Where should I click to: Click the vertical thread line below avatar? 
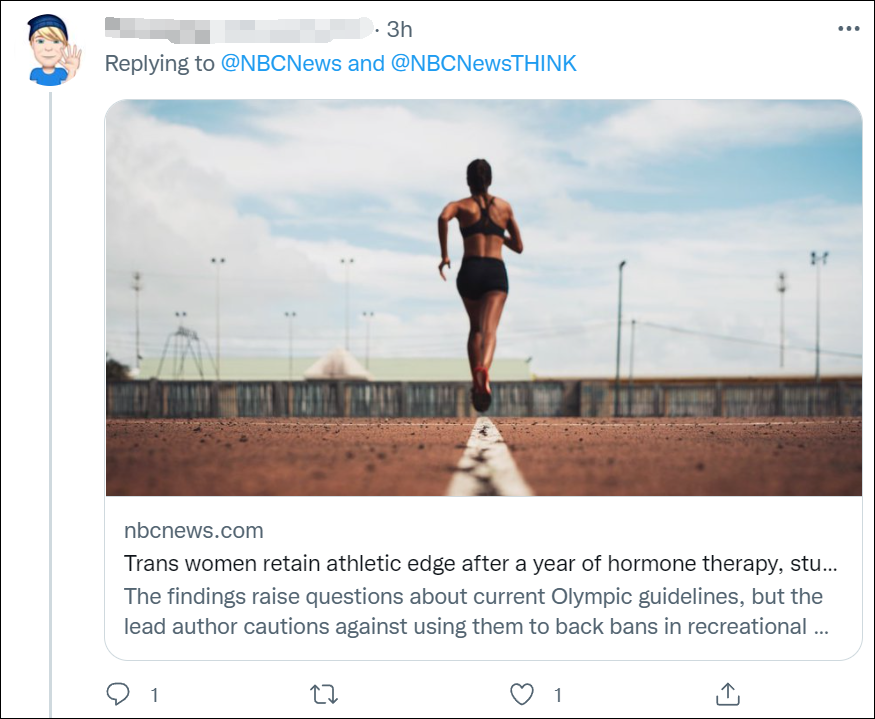click(52, 400)
